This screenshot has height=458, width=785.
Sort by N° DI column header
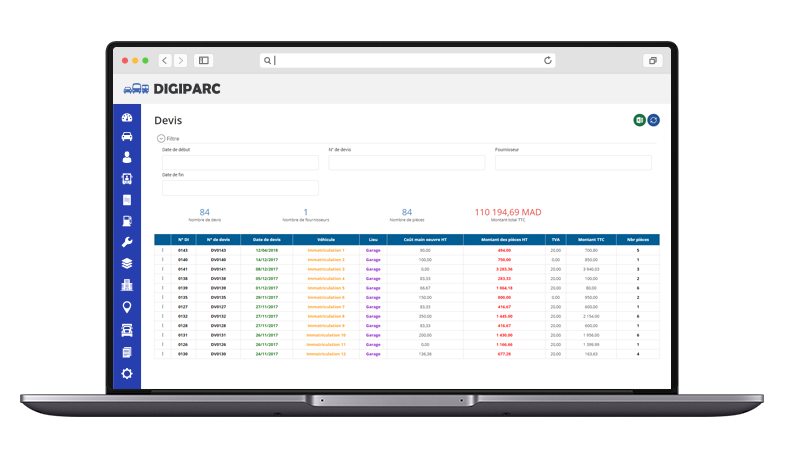183,240
